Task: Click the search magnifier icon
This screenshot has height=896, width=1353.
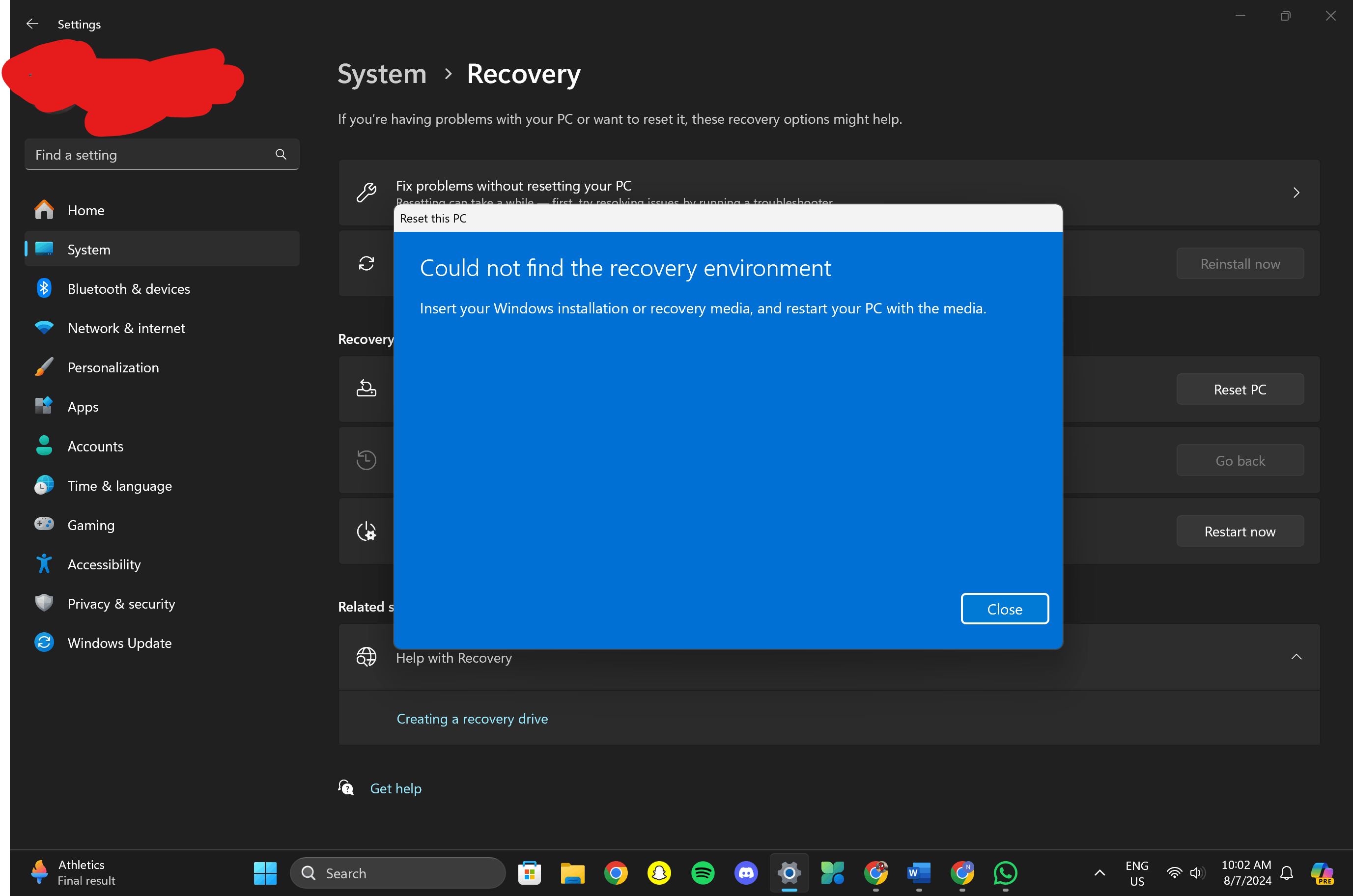Action: coord(281,154)
